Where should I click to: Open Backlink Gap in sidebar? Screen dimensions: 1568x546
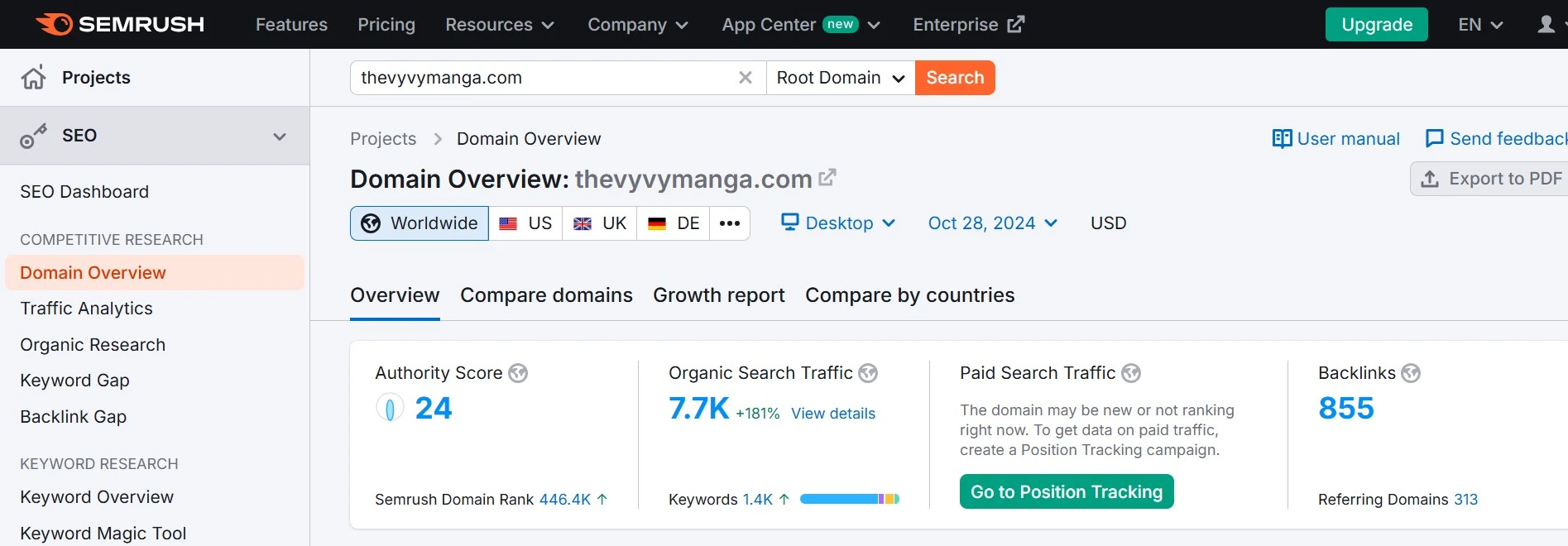[73, 417]
